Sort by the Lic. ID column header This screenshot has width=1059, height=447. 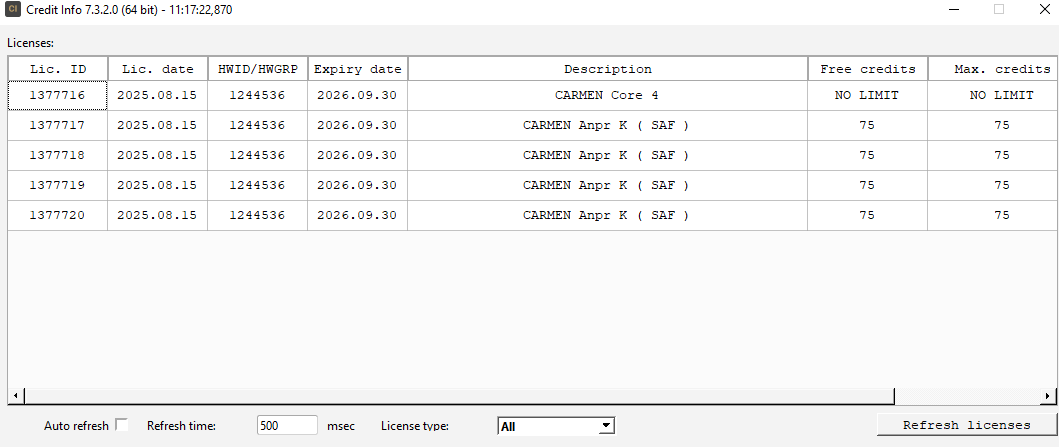click(x=58, y=69)
